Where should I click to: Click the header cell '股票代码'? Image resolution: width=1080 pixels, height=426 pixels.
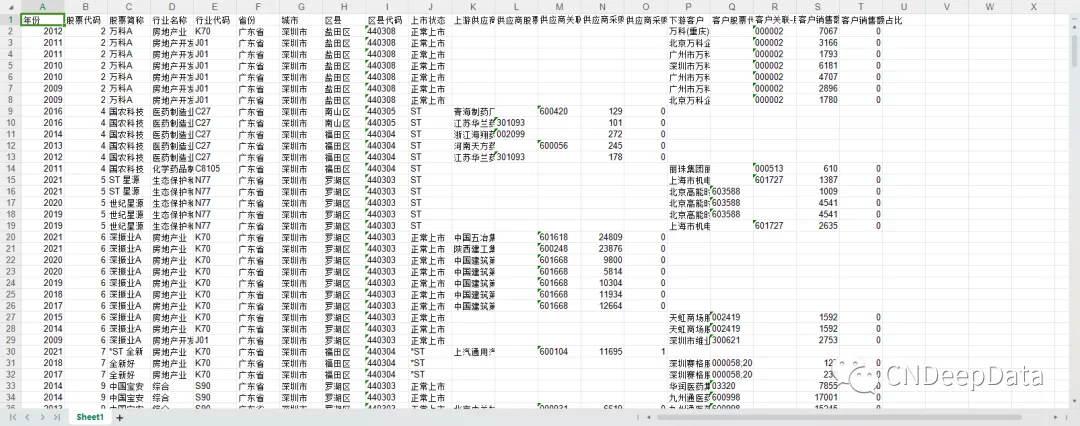click(x=85, y=20)
